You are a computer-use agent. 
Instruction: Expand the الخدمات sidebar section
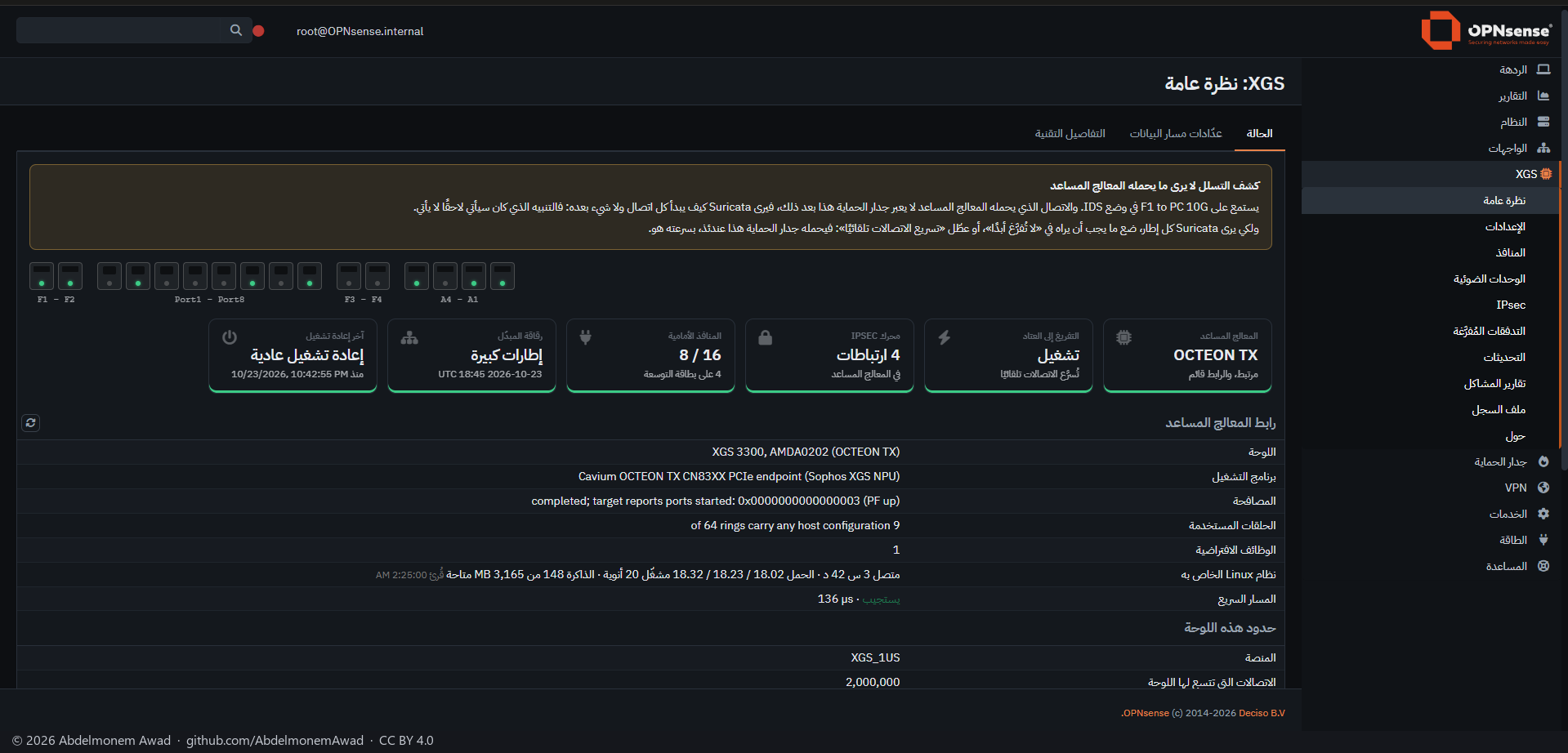tap(1431, 514)
